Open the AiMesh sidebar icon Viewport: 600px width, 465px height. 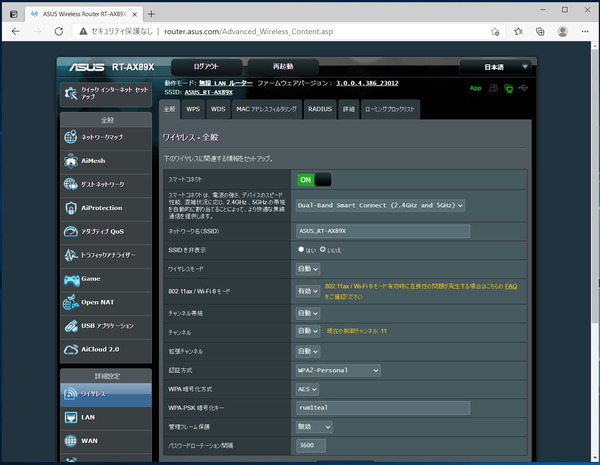point(71,161)
